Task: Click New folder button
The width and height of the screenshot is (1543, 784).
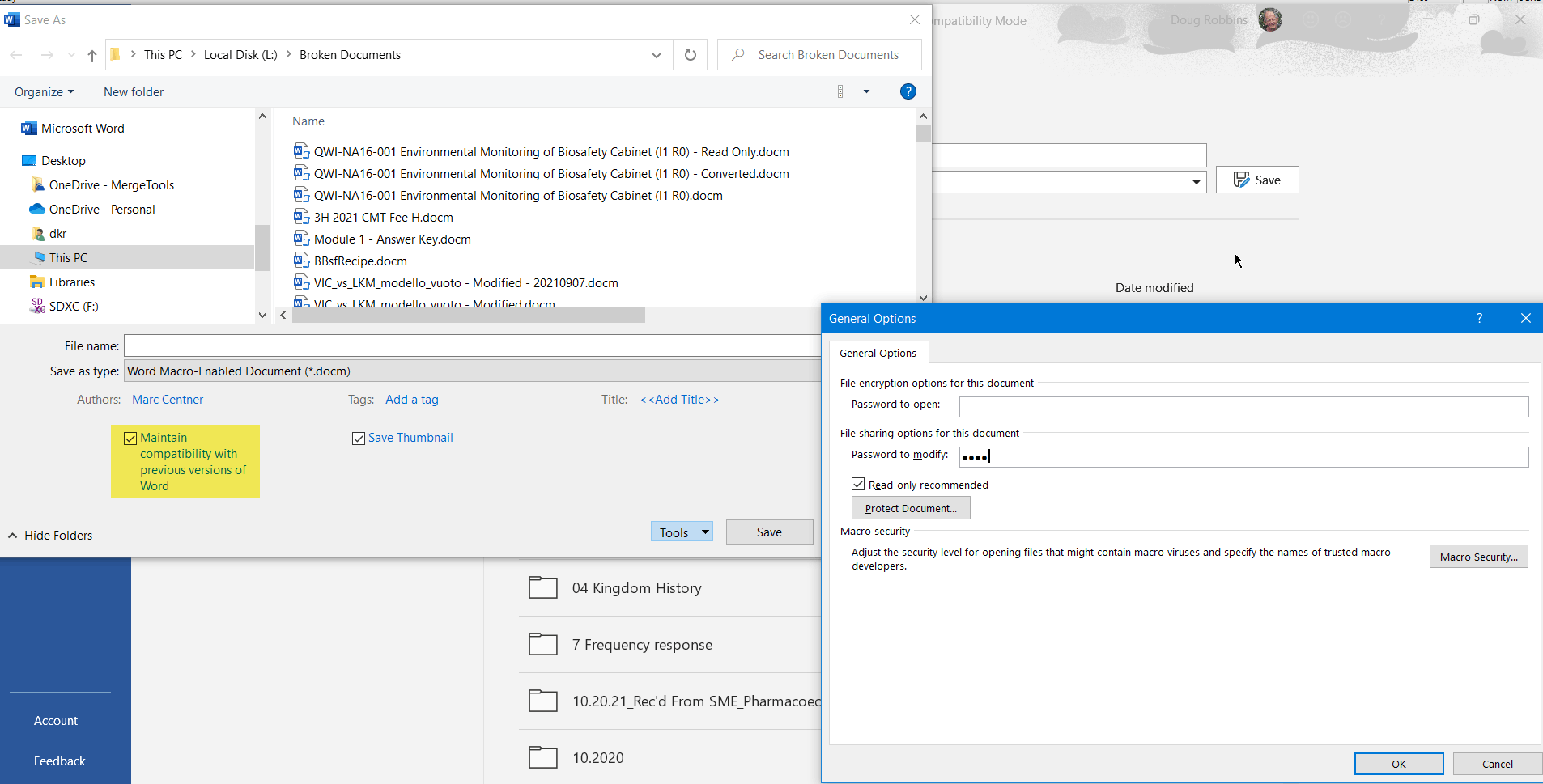Action: (x=134, y=92)
